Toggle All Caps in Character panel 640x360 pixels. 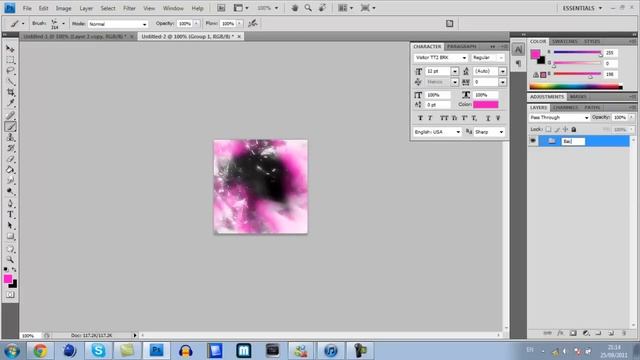click(444, 118)
